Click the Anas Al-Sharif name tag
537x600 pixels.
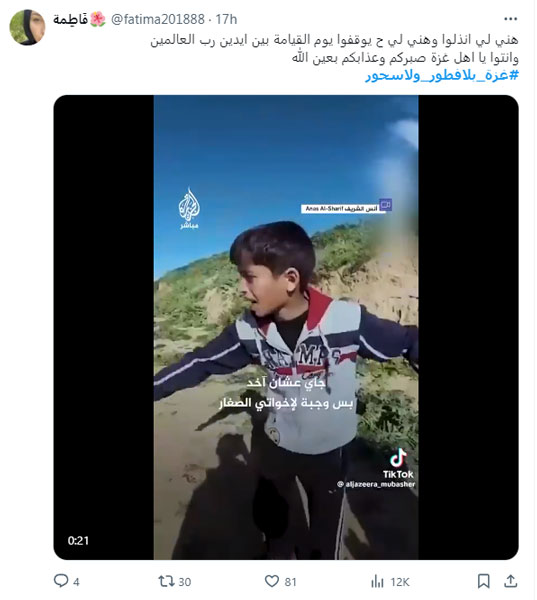[343, 209]
